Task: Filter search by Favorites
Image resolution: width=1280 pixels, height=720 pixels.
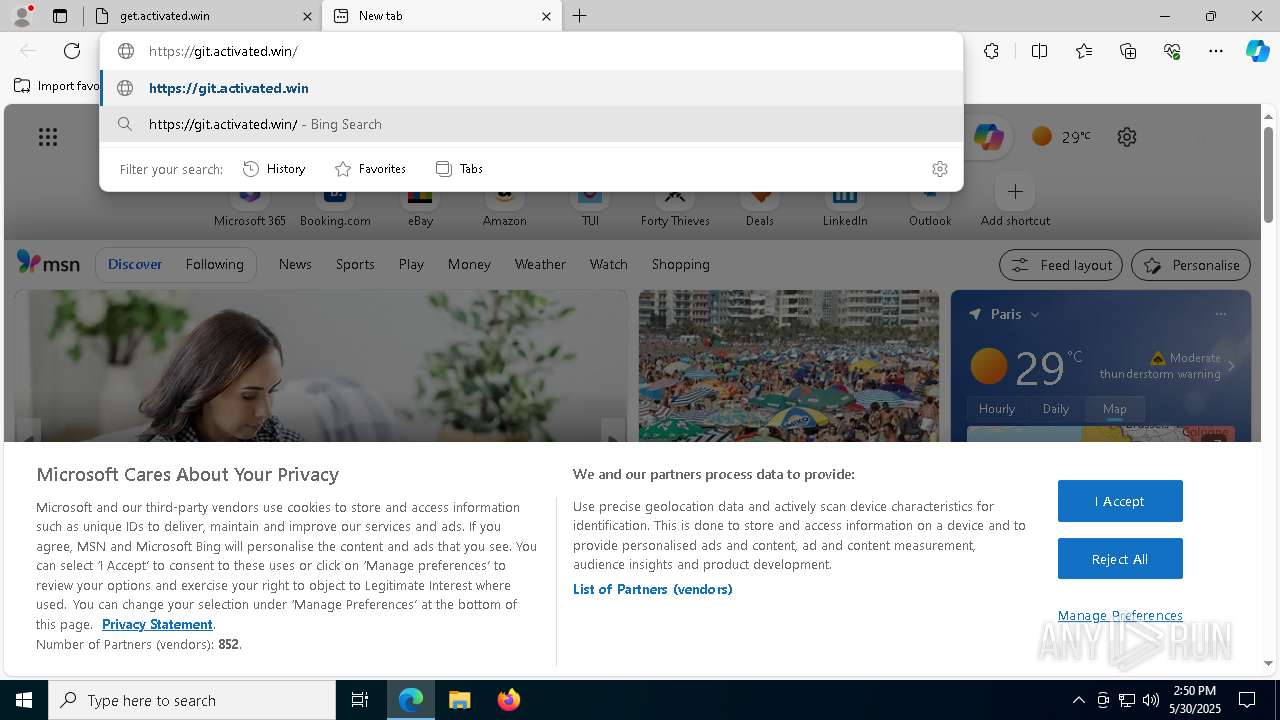Action: [370, 169]
